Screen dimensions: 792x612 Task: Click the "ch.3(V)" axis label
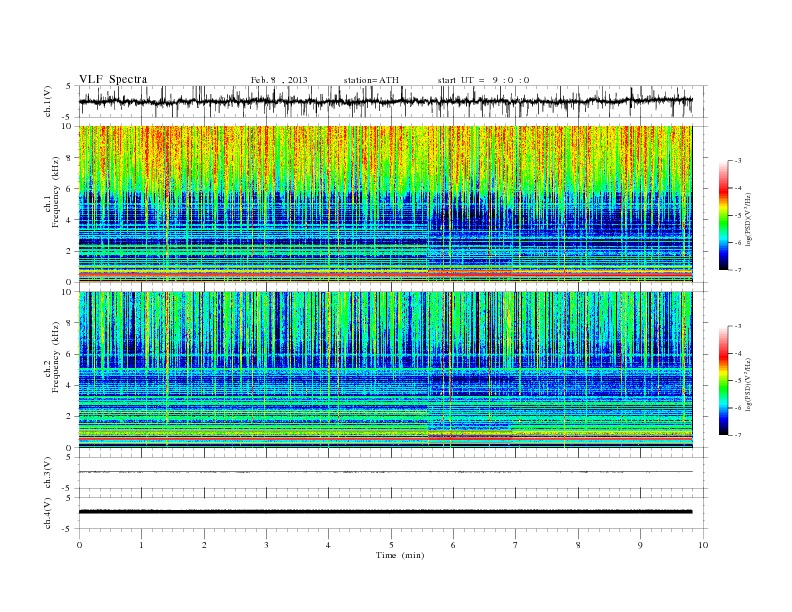47,473
